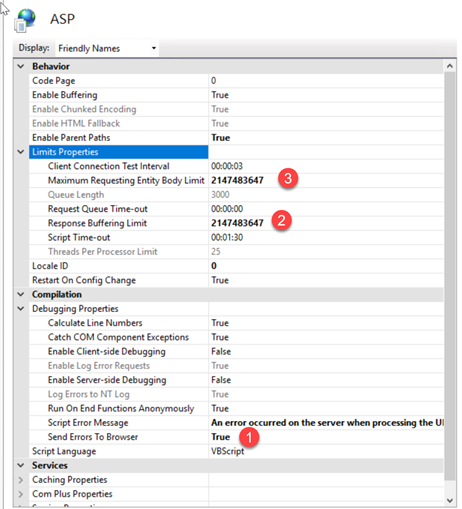This screenshot has width=462, height=509.
Task: Select the Script Time-out property row
Action: tap(236, 237)
